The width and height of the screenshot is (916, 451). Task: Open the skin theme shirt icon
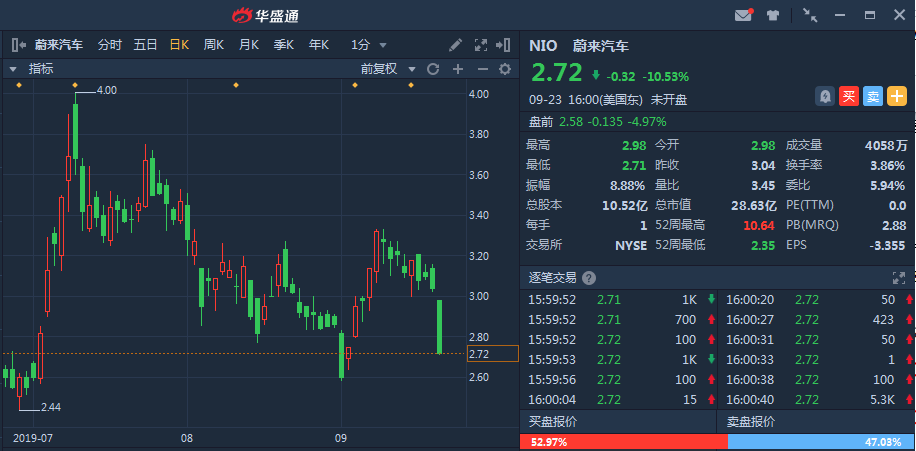point(773,15)
